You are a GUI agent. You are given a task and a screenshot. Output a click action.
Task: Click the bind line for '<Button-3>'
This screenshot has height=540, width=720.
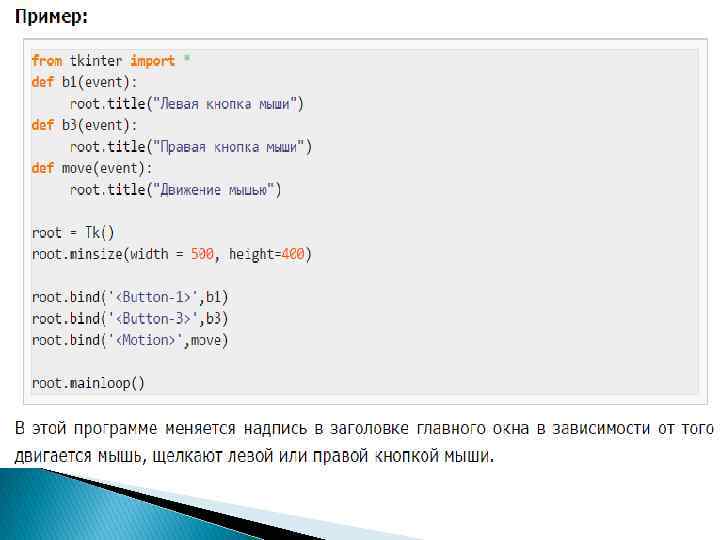tap(130, 319)
